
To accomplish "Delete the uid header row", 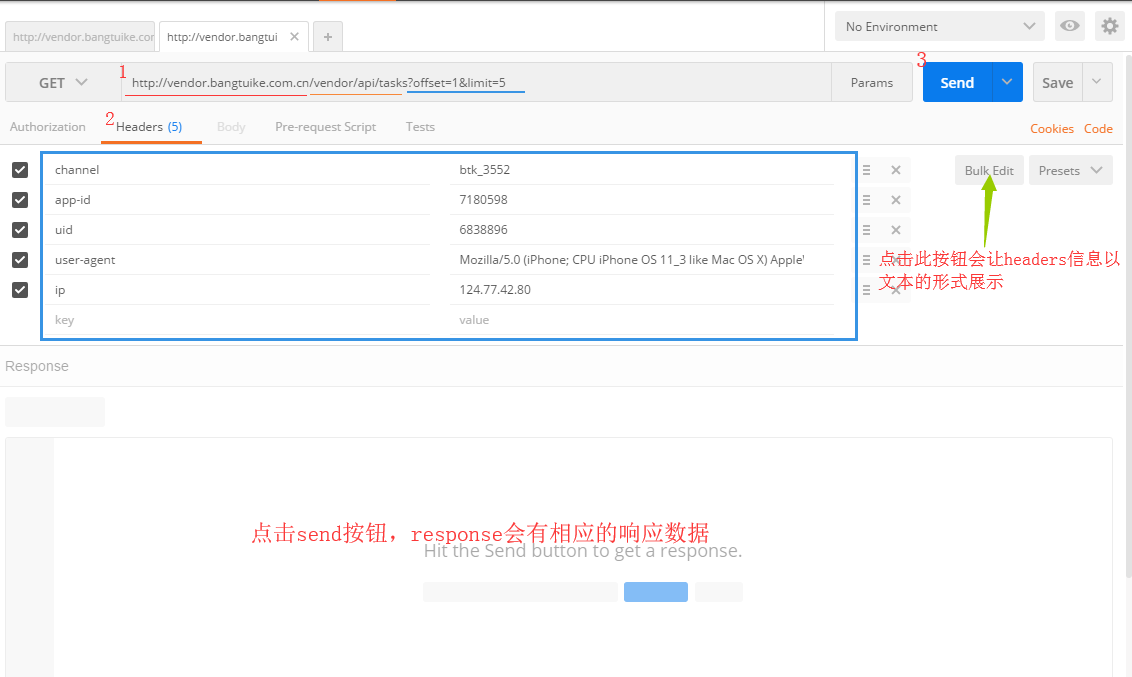I will (895, 230).
